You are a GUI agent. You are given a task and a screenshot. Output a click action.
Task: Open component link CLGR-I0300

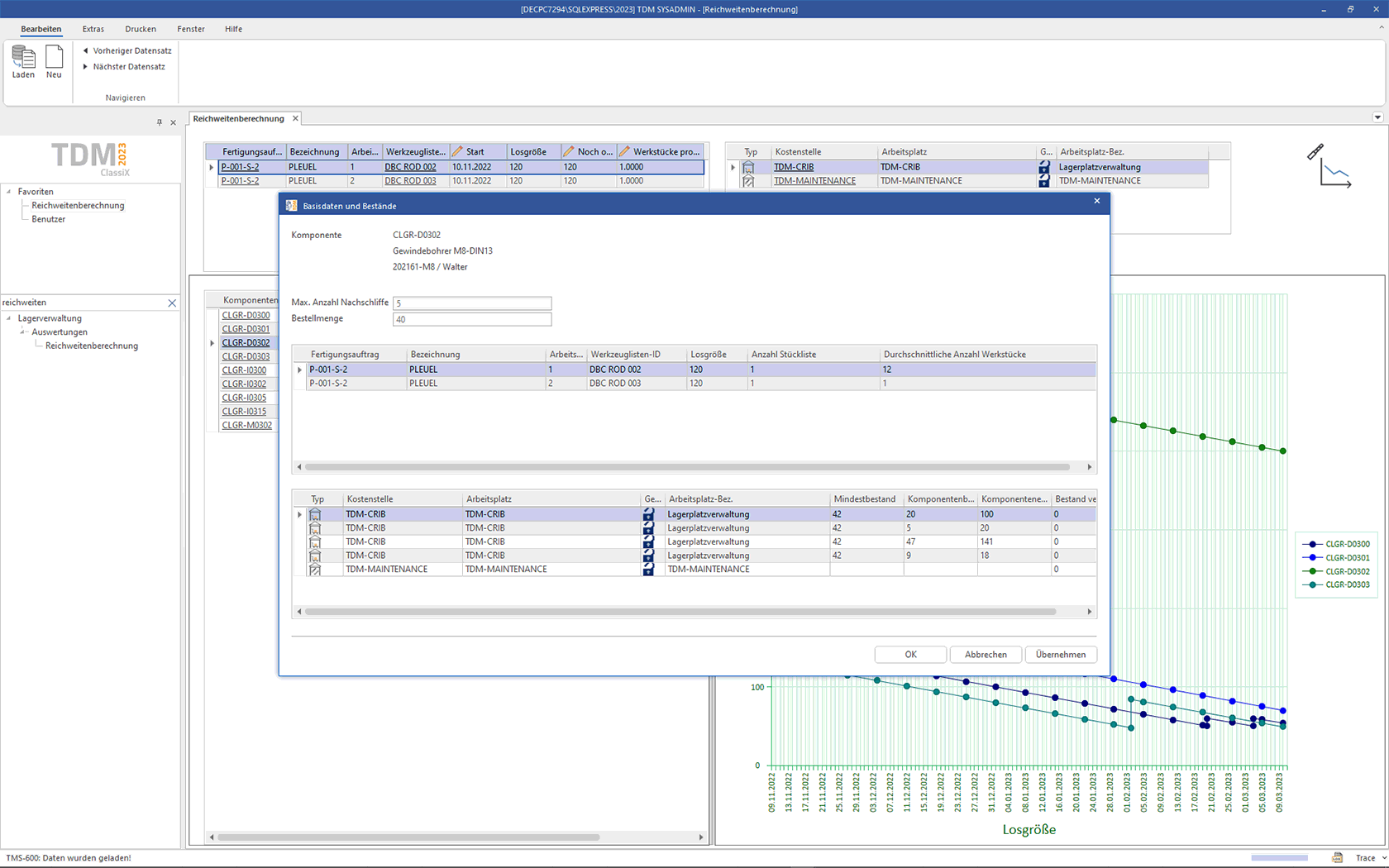[x=244, y=370]
